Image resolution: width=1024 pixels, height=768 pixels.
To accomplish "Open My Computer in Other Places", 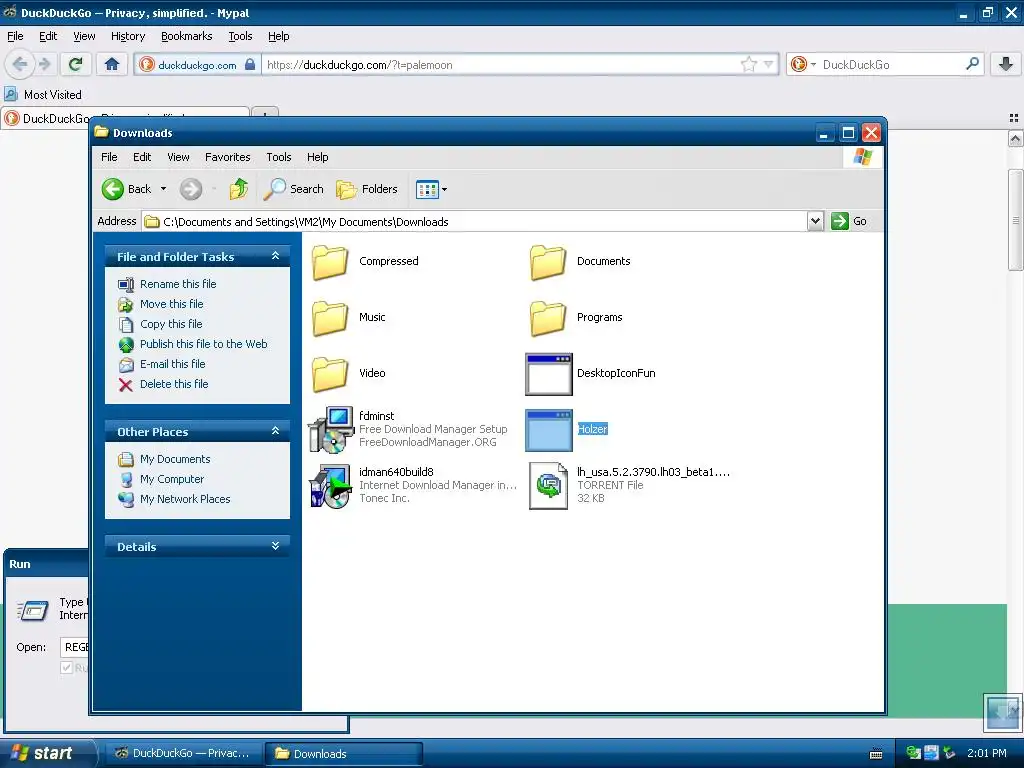I will (x=172, y=479).
